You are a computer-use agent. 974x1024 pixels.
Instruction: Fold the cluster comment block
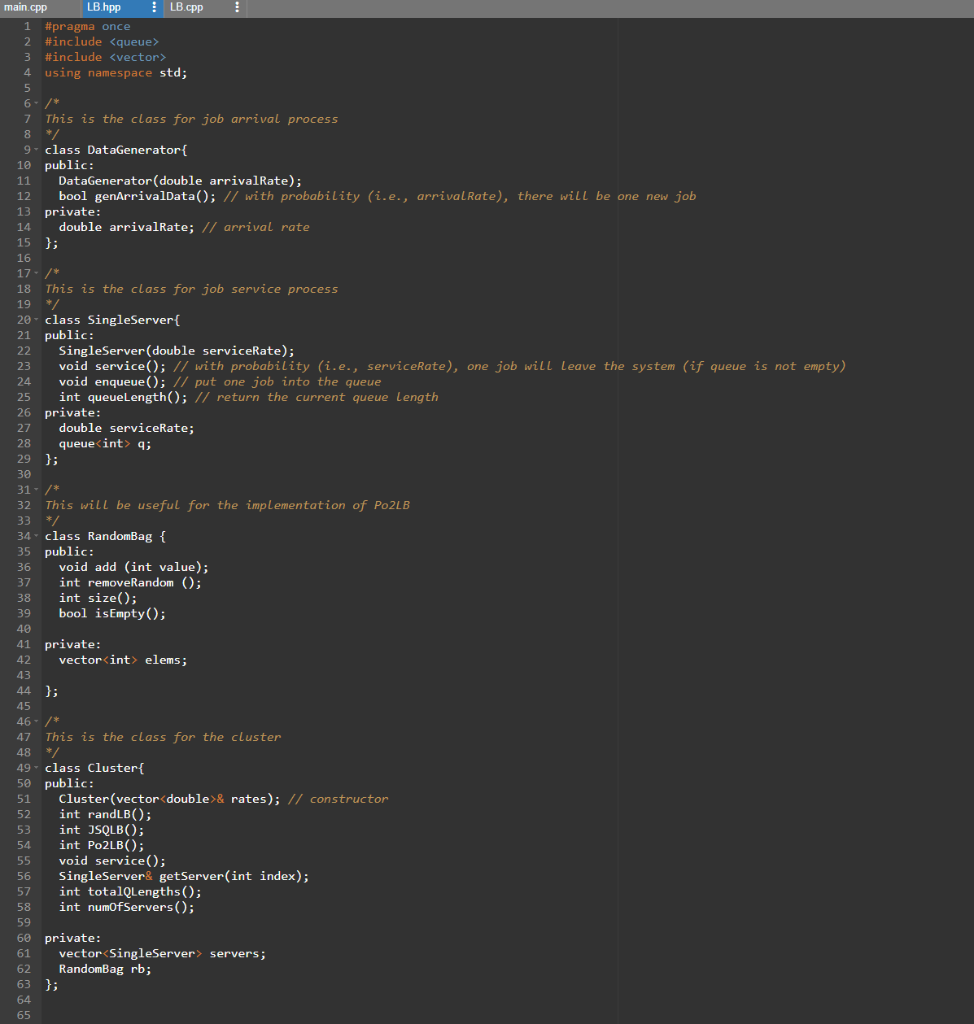tap(36, 721)
